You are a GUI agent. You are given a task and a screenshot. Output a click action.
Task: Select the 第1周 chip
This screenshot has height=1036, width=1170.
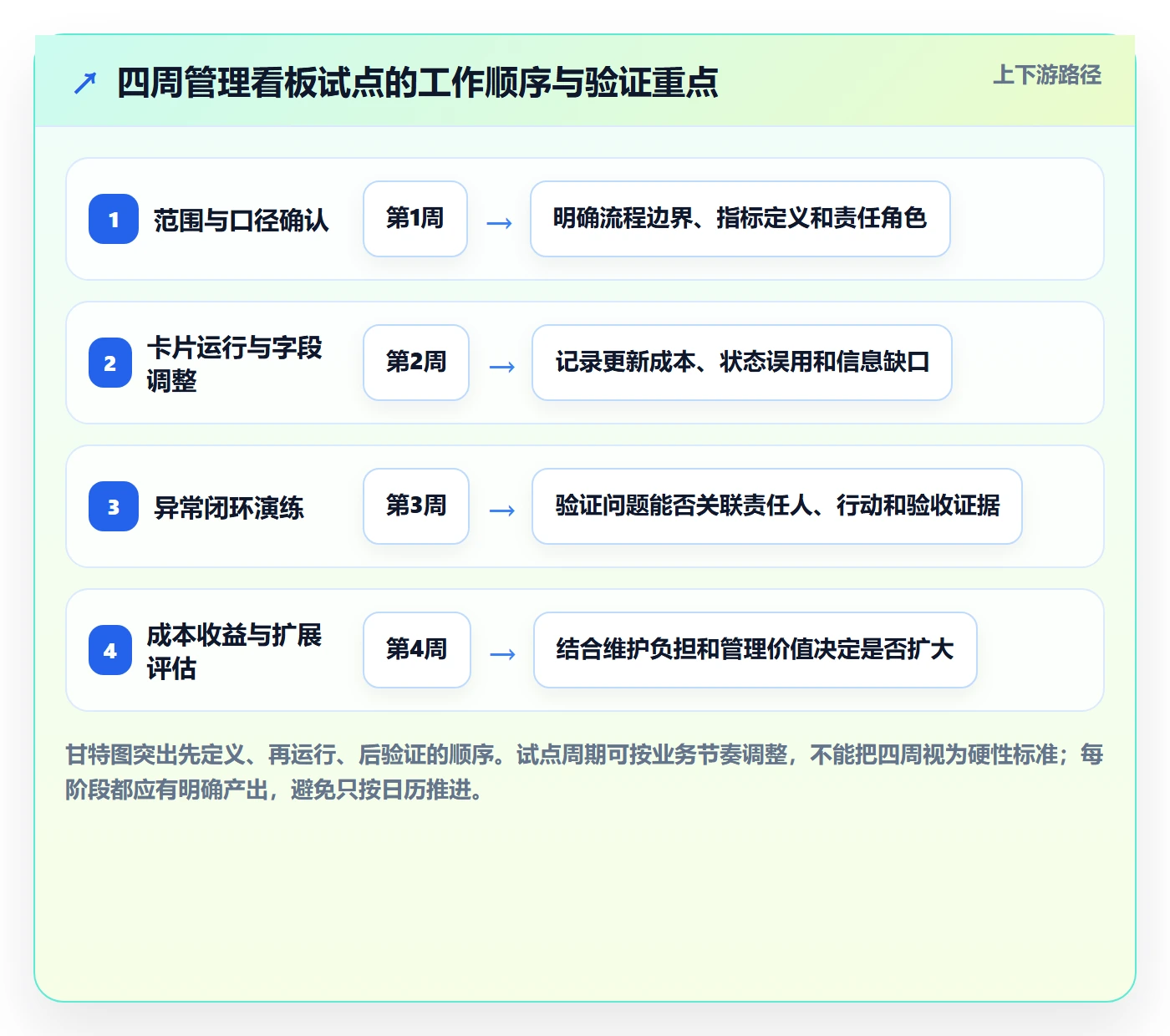pos(415,219)
